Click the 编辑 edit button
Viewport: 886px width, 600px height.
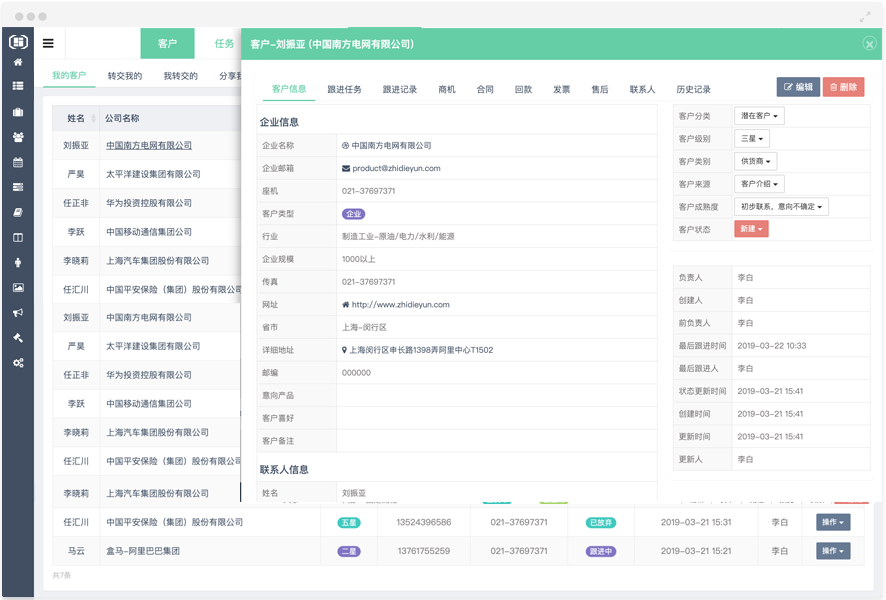coord(798,87)
